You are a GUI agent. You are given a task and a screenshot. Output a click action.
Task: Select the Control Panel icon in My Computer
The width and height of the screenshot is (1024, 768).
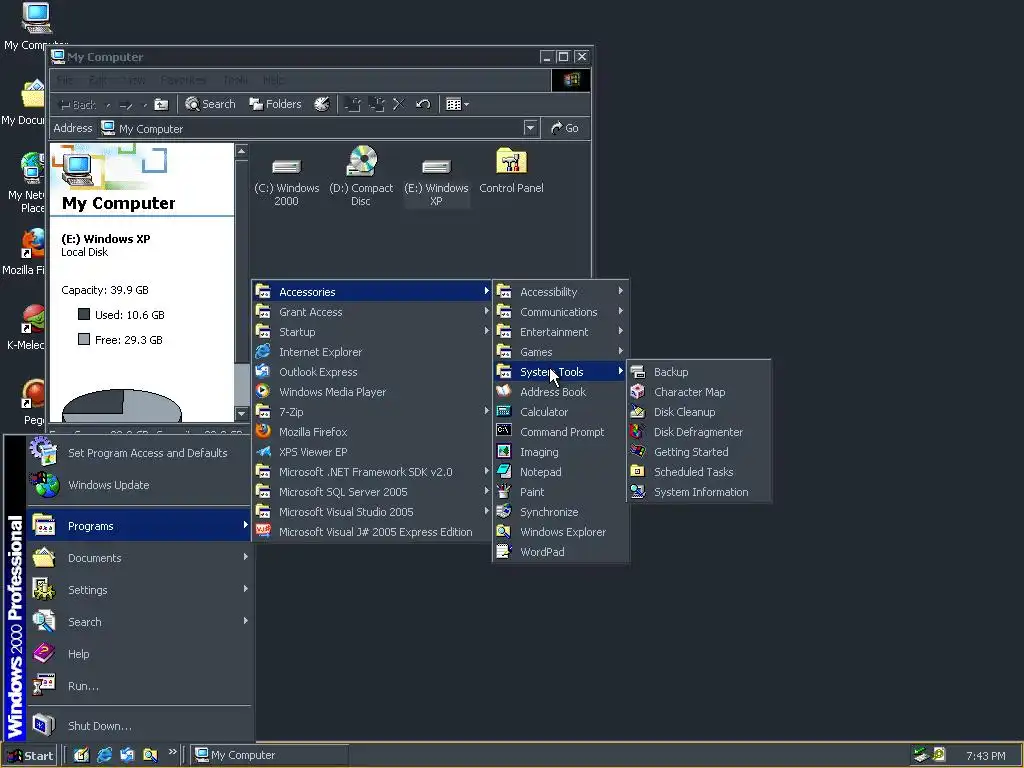pyautogui.click(x=511, y=161)
